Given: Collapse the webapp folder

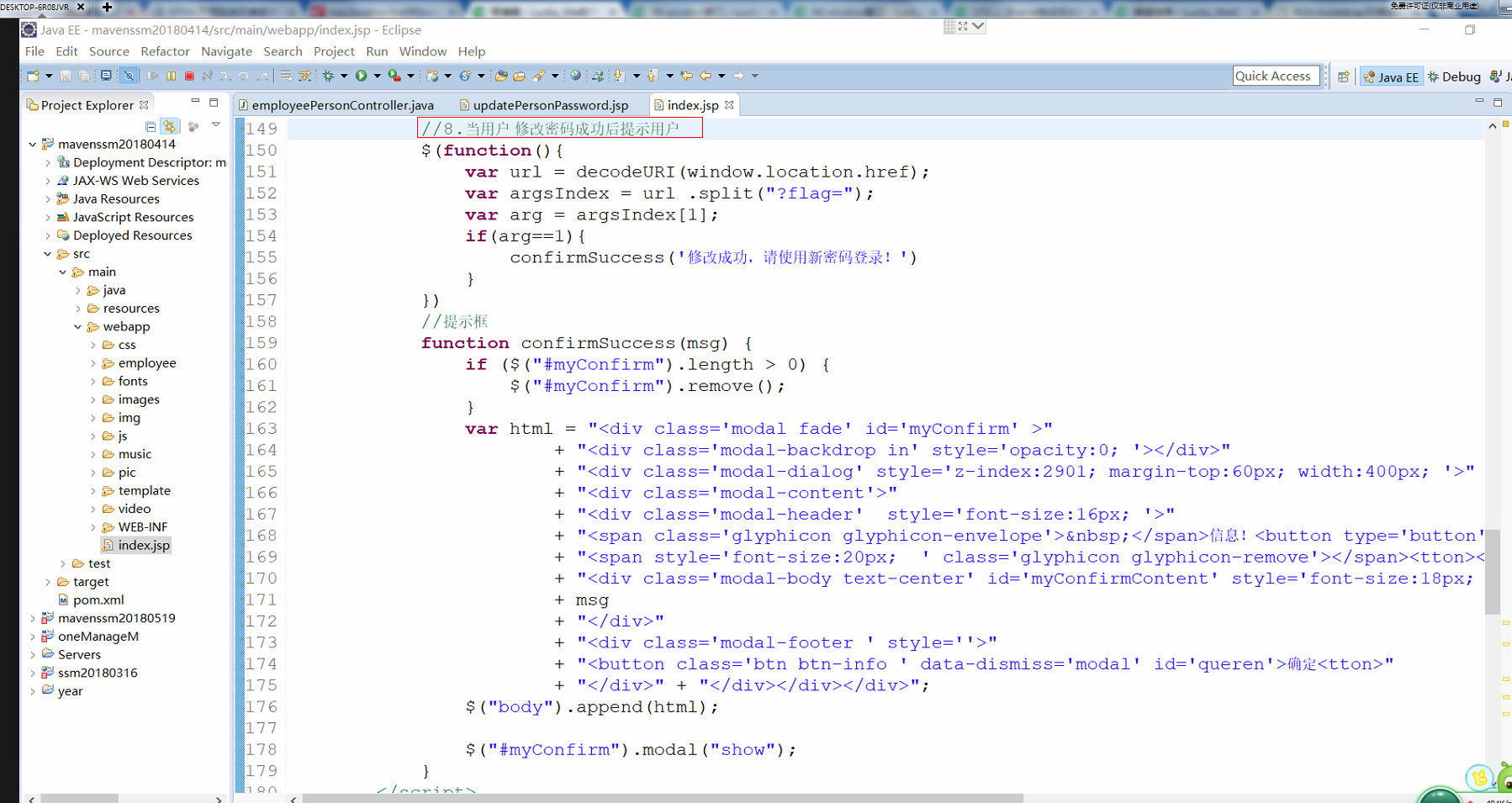Looking at the screenshot, I should click(78, 327).
